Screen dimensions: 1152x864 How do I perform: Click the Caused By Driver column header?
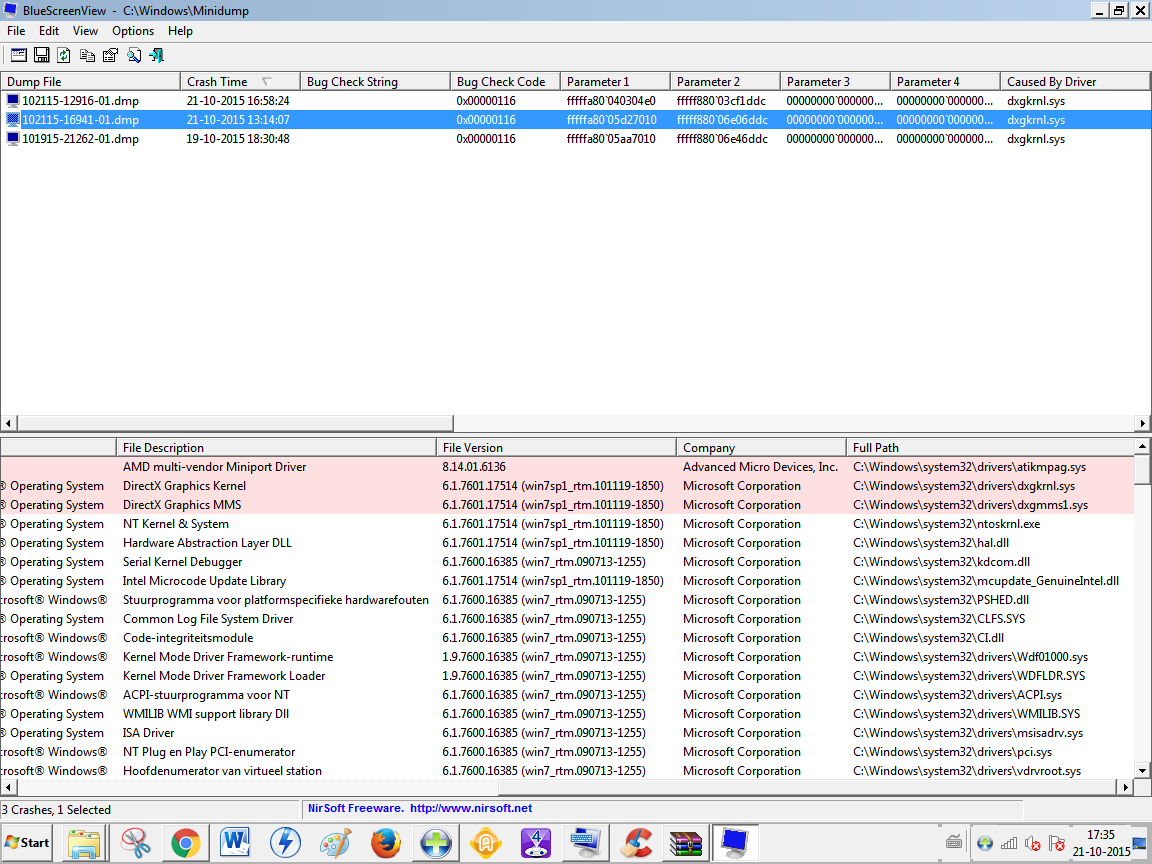point(1075,82)
